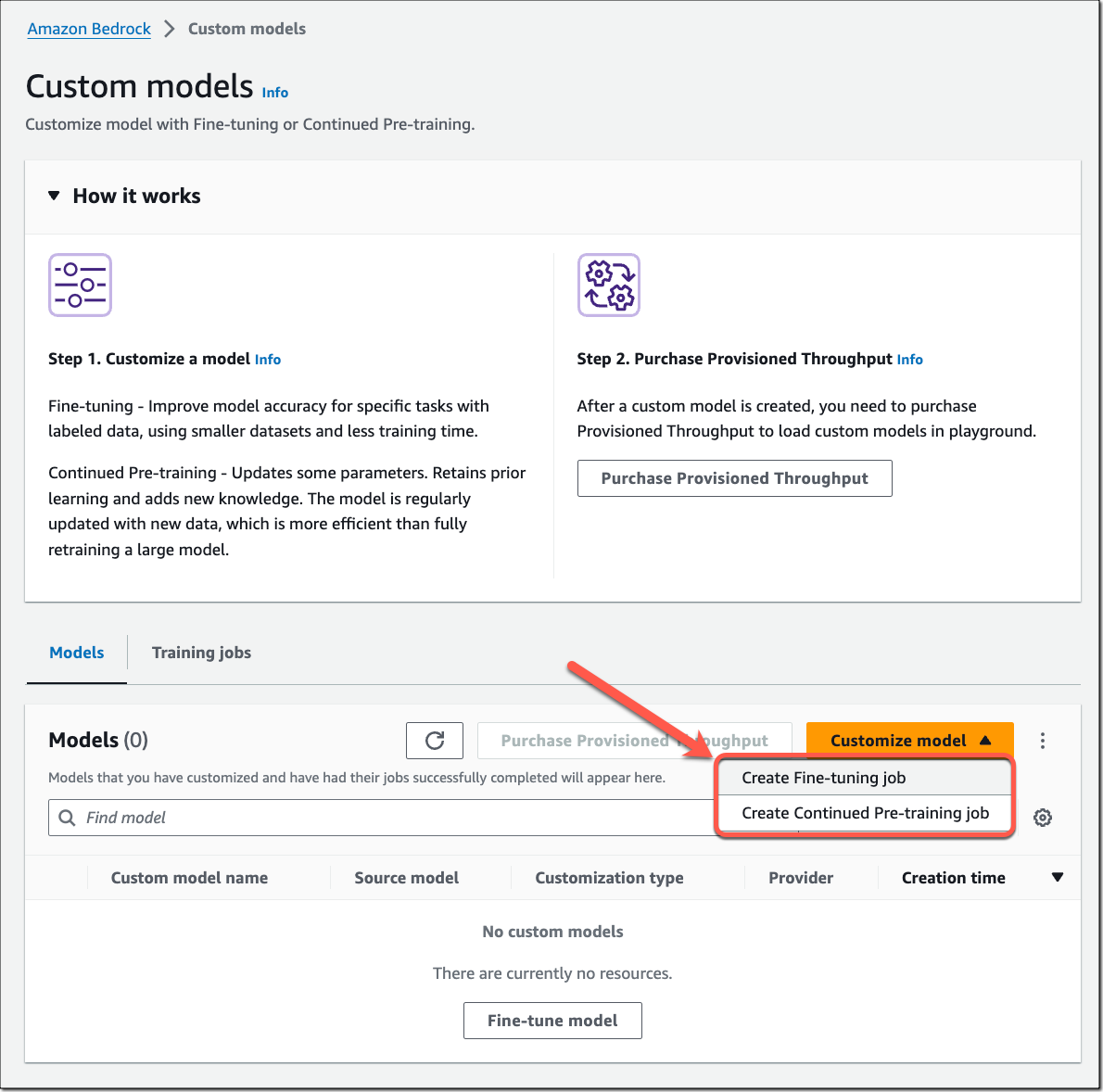Viewport: 1103px width, 1092px height.
Task: Click the Provisioned Throughput gears icon
Action: point(609,286)
